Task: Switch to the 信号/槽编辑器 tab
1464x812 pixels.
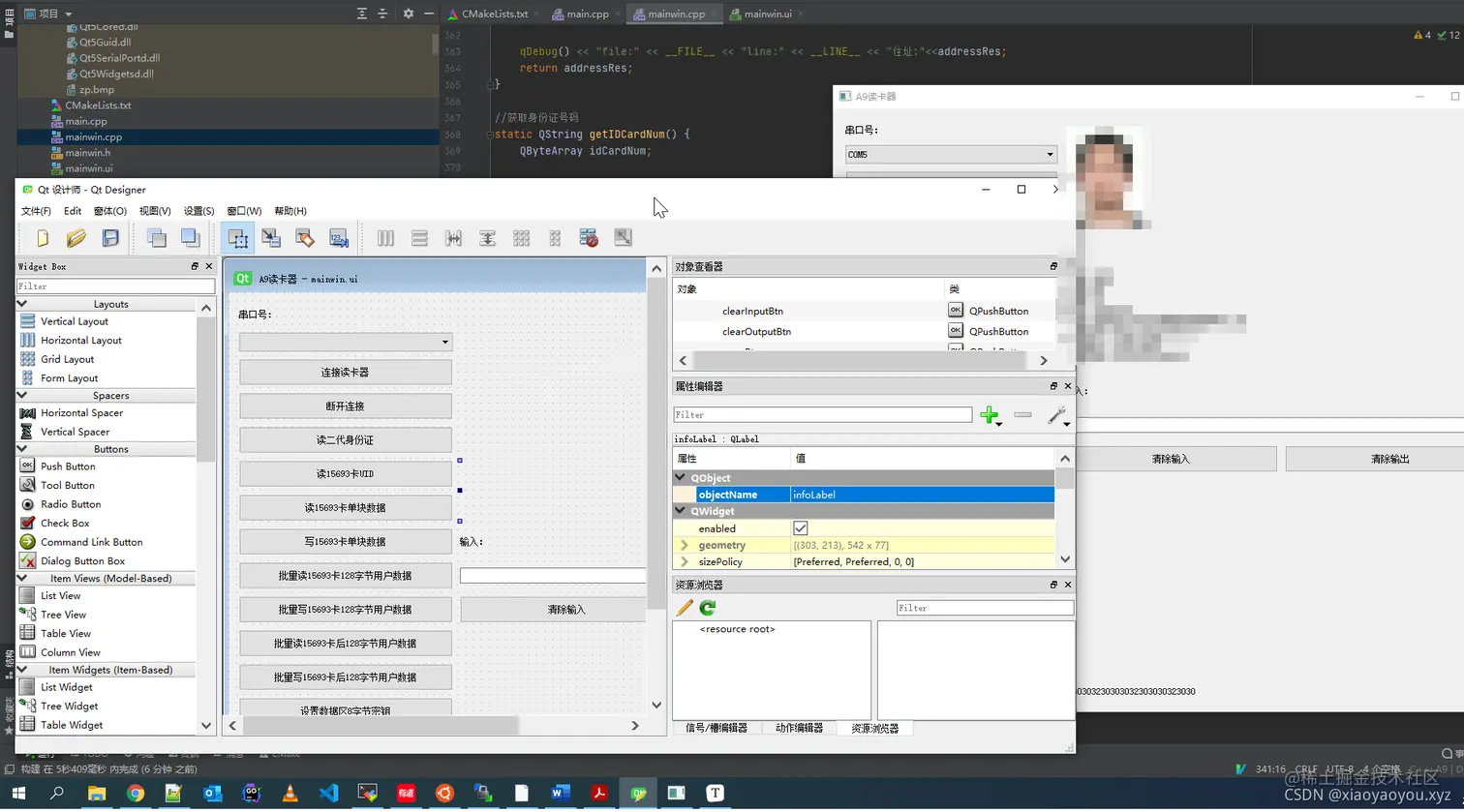Action: tap(717, 728)
